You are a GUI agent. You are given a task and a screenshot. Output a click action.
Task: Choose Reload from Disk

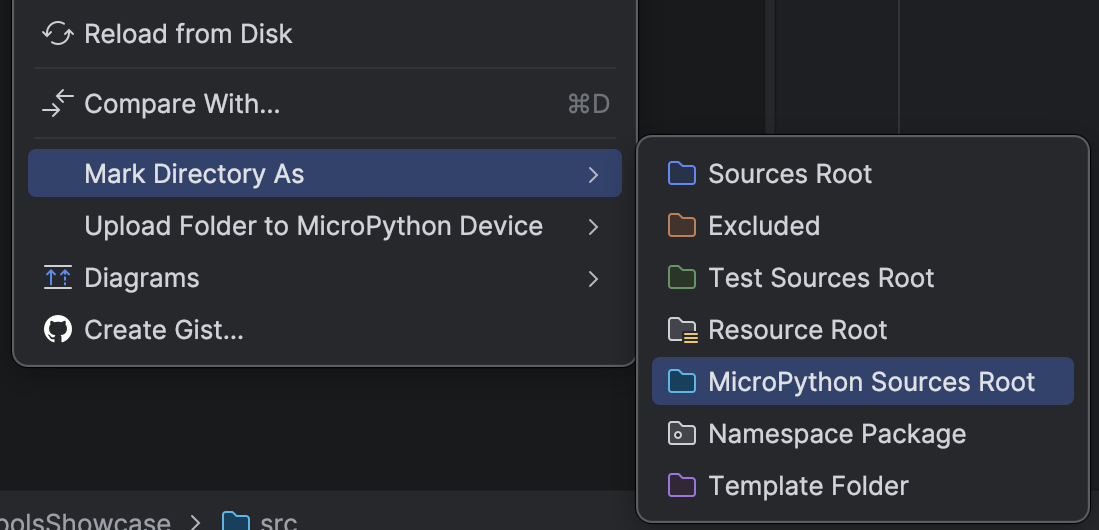click(325, 34)
